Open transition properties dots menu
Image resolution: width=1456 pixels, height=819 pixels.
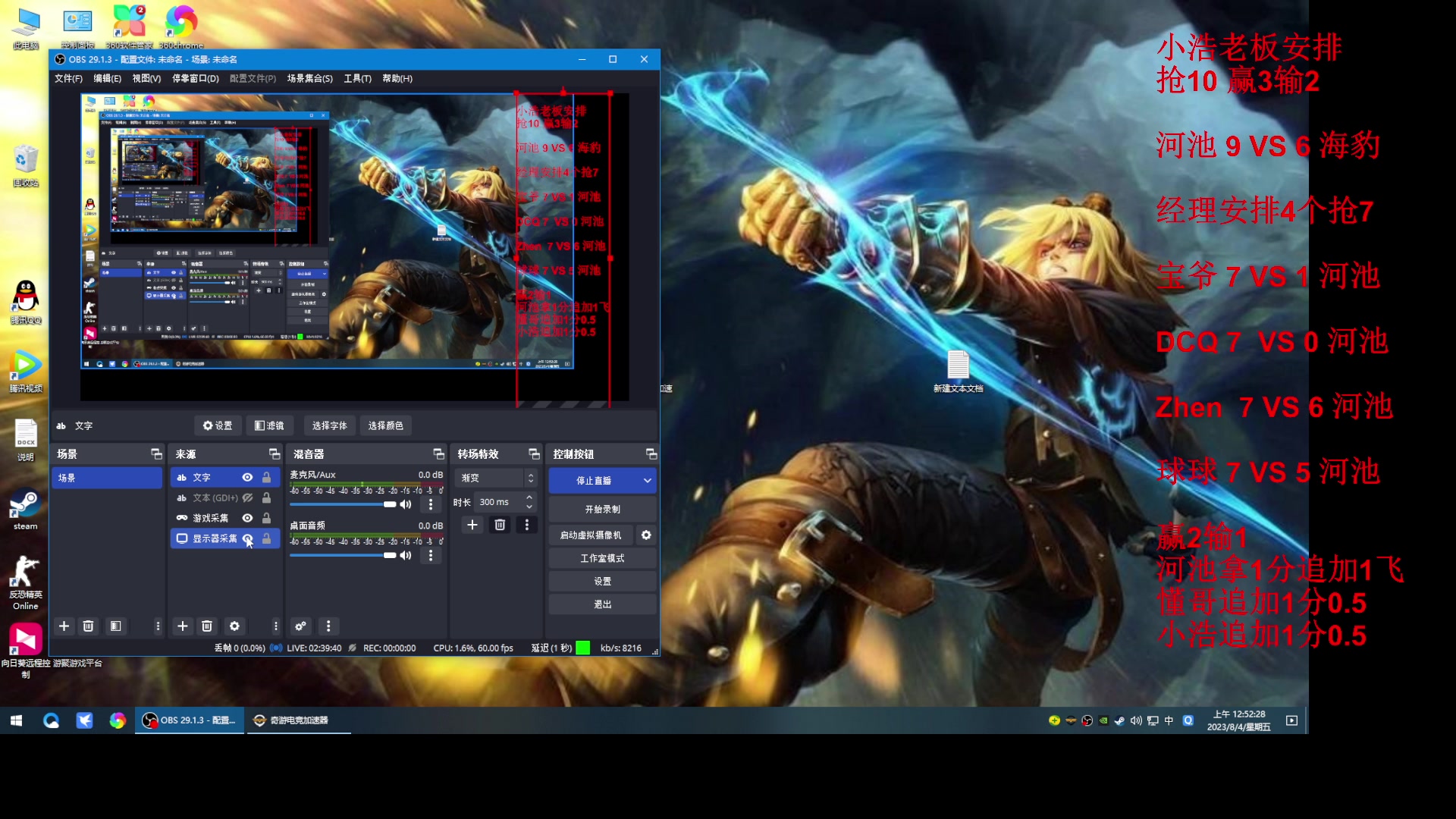(x=527, y=525)
